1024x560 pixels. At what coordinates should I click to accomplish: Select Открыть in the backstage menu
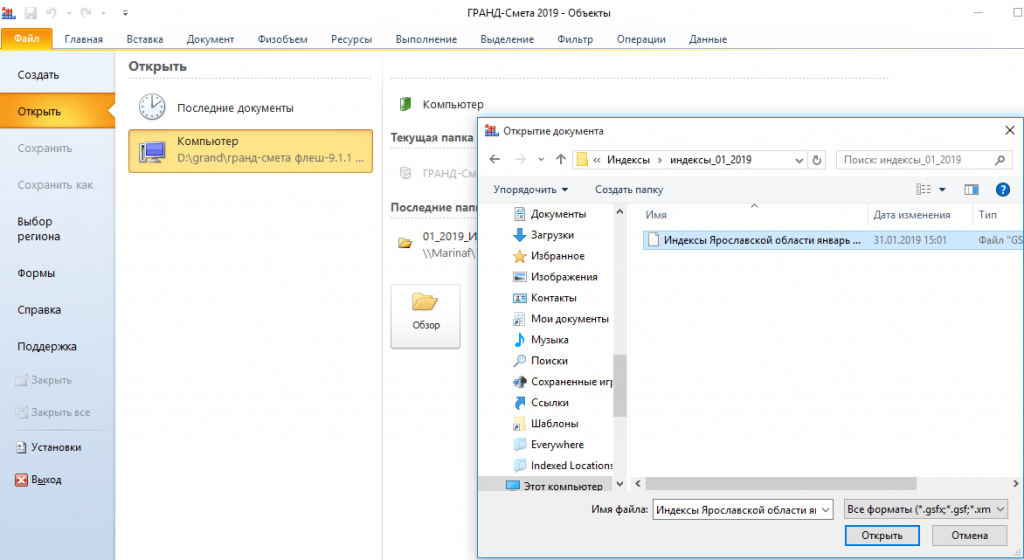point(57,112)
